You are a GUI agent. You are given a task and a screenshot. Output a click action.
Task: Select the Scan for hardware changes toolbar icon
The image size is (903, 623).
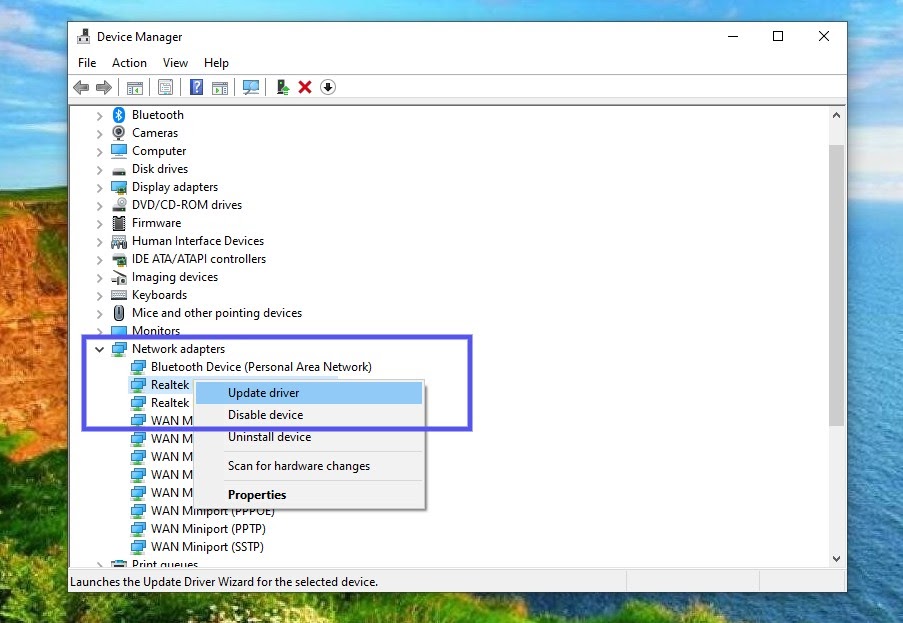251,87
